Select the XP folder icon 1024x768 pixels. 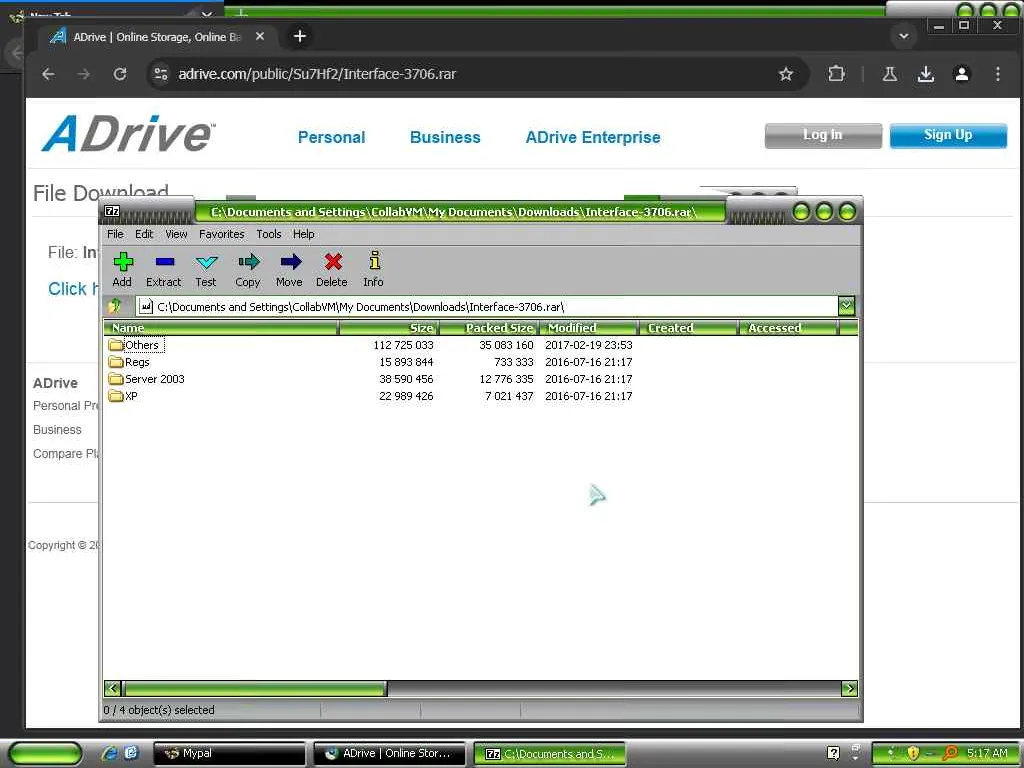(116, 396)
